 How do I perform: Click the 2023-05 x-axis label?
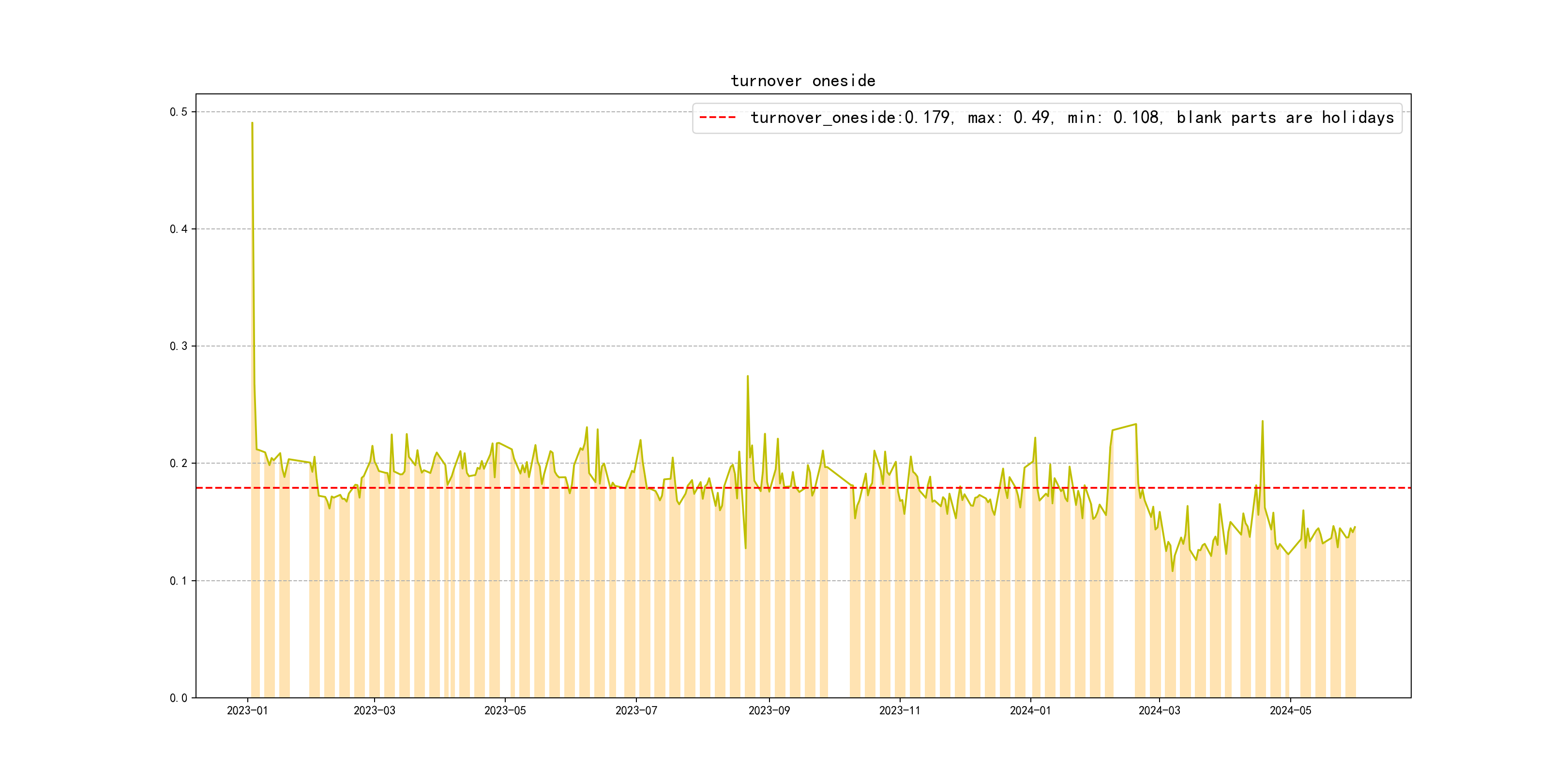tap(505, 710)
